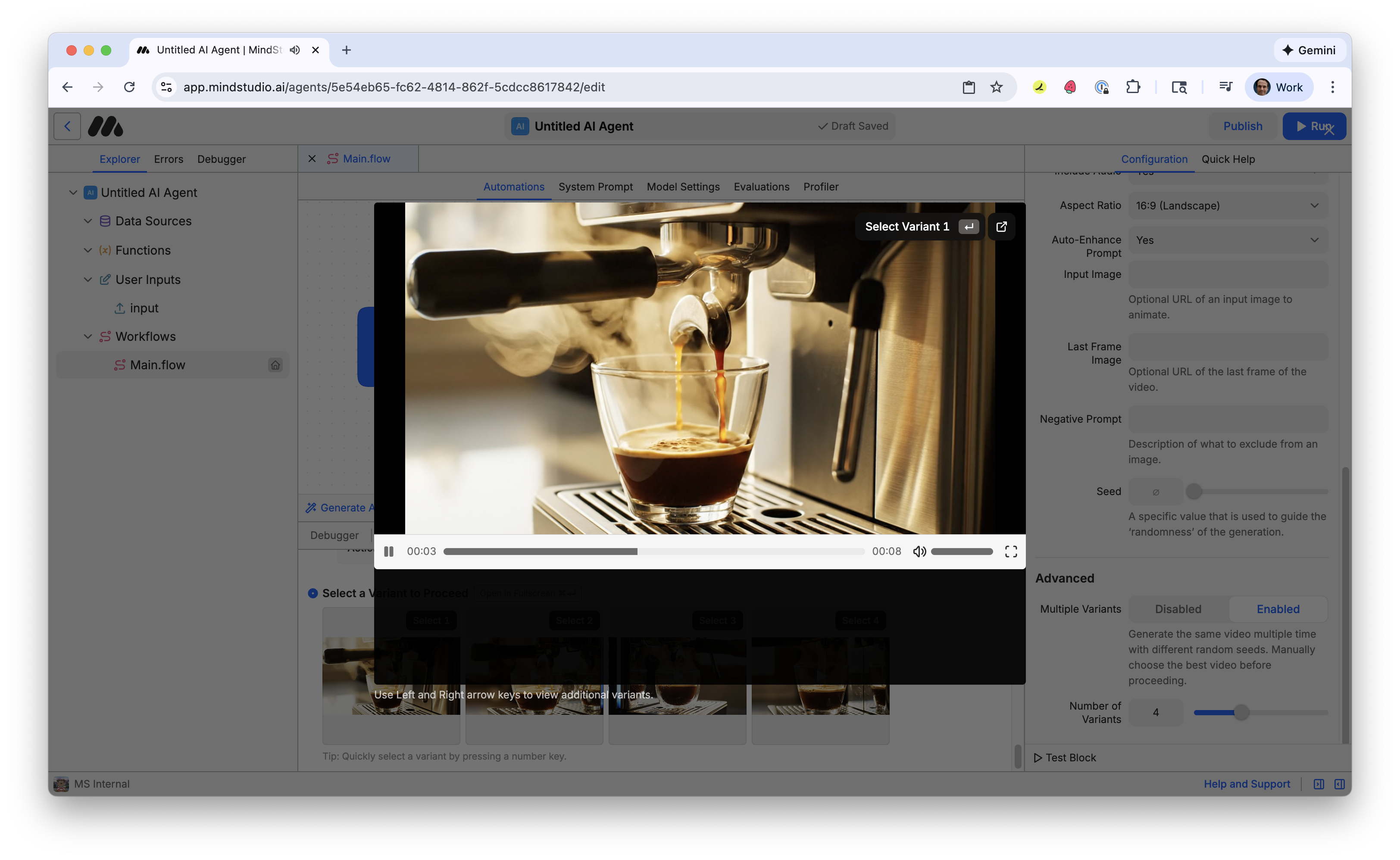Switch to the System Prompt tab
This screenshot has width=1400, height=860.
[595, 187]
